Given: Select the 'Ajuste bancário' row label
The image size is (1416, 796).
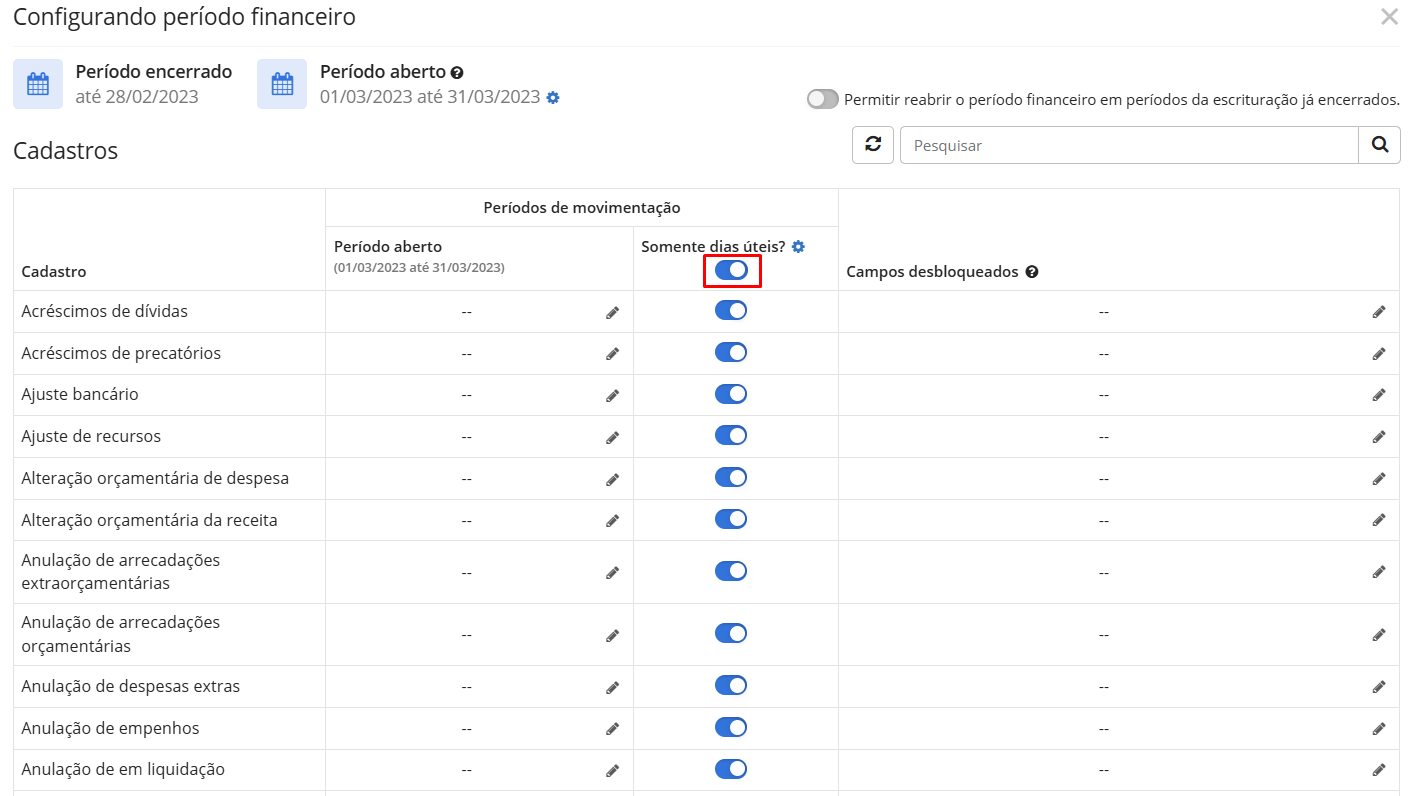Looking at the screenshot, I should [80, 395].
